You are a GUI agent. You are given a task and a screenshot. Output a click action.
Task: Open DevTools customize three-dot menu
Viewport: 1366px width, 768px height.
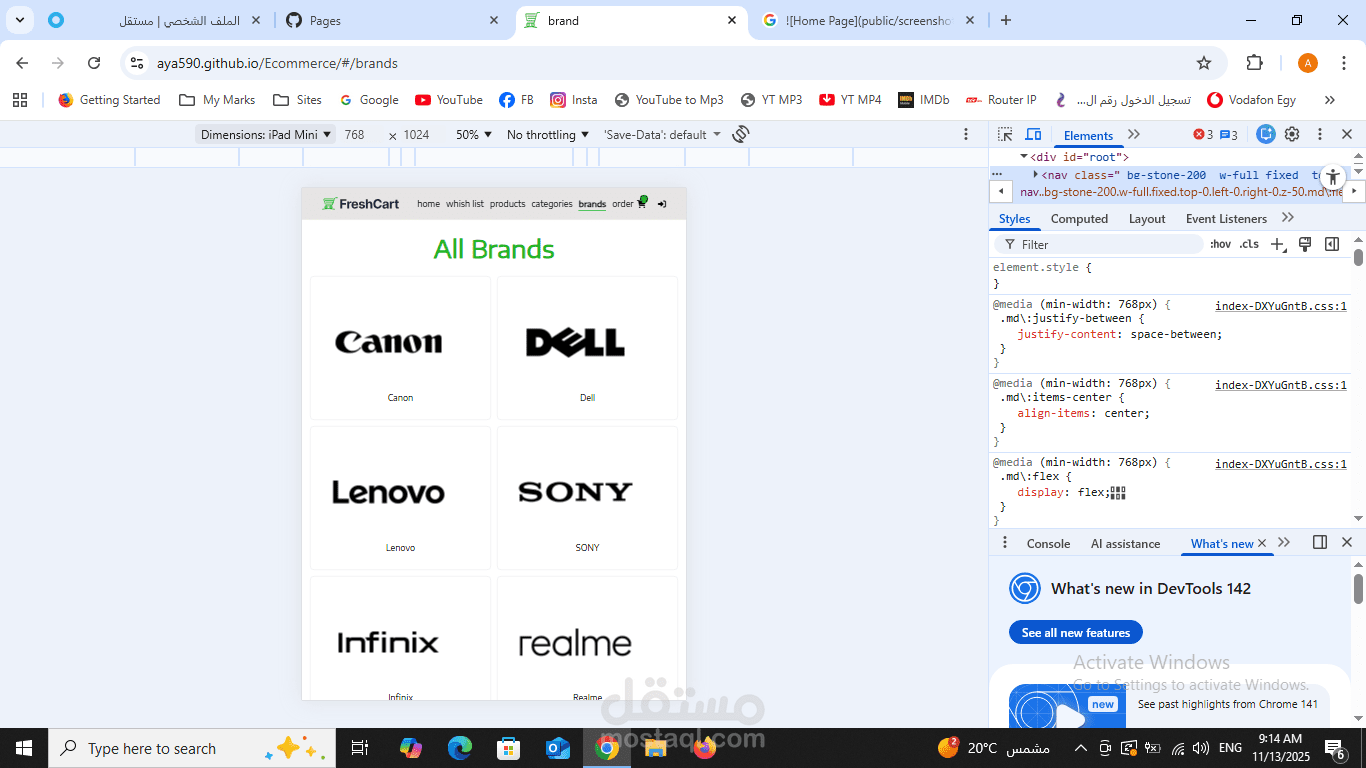(x=1320, y=135)
